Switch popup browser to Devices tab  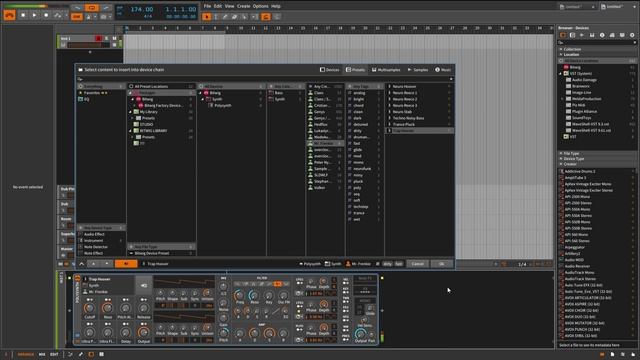pos(330,70)
